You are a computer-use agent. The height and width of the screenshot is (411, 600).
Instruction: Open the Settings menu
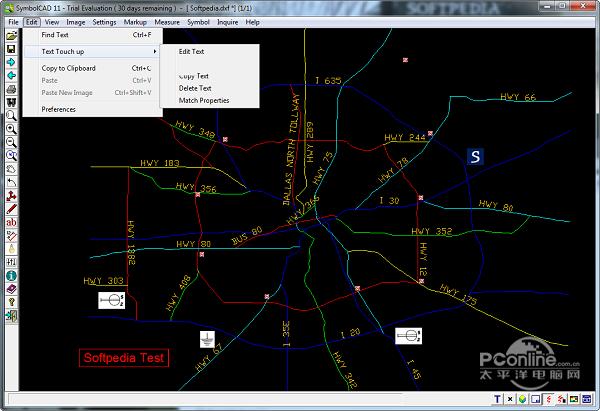click(x=104, y=22)
